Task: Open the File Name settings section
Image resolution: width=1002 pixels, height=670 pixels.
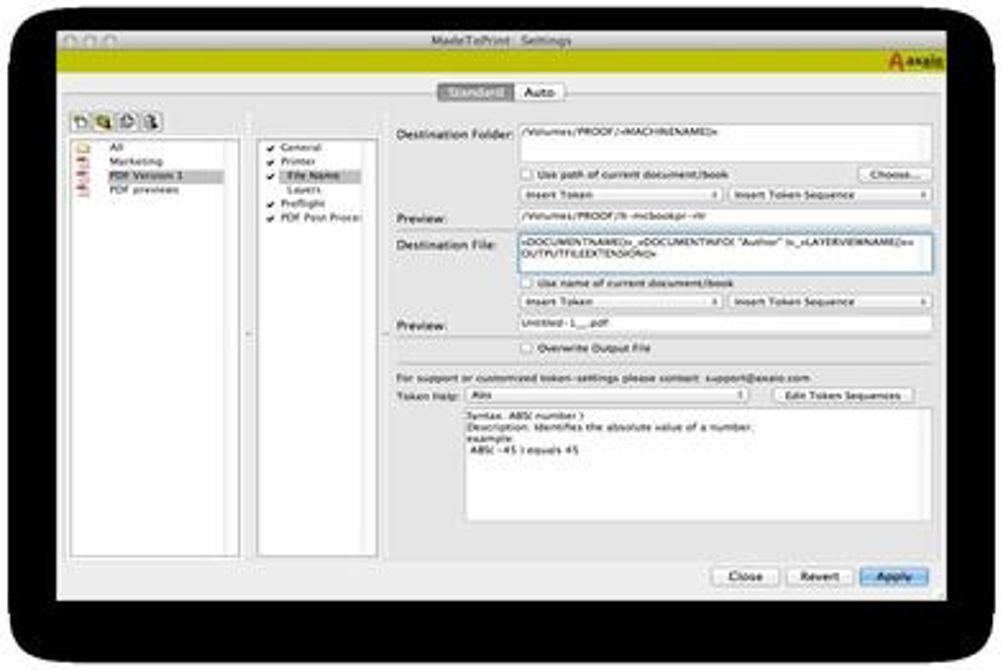Action: pos(313,176)
